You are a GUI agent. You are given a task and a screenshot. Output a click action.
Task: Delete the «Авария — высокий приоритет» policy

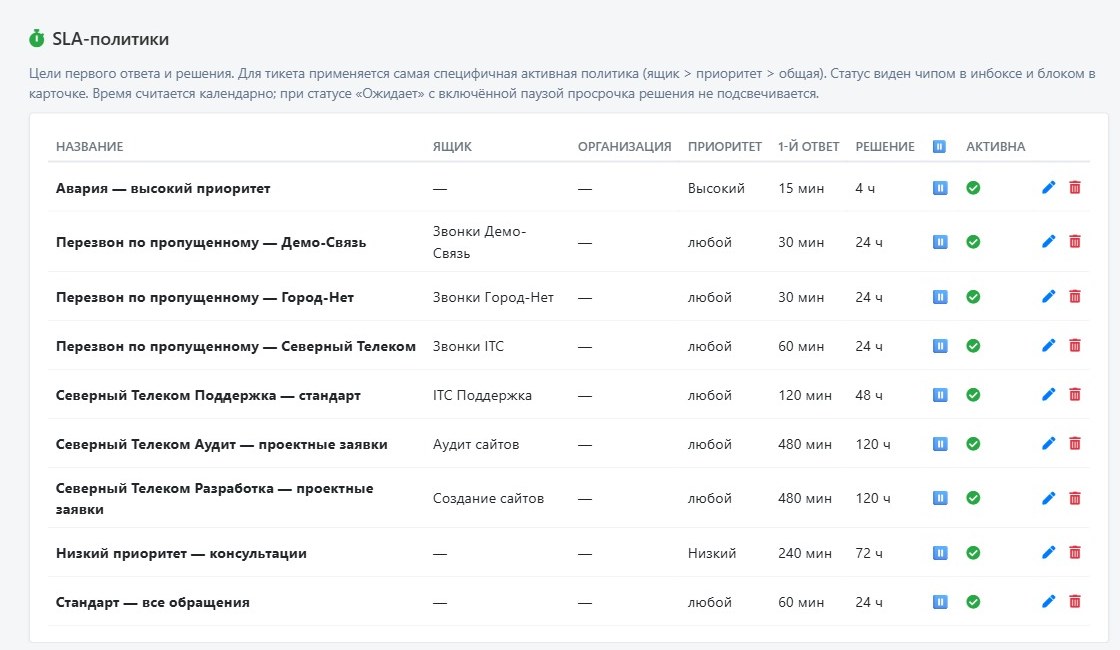point(1074,188)
